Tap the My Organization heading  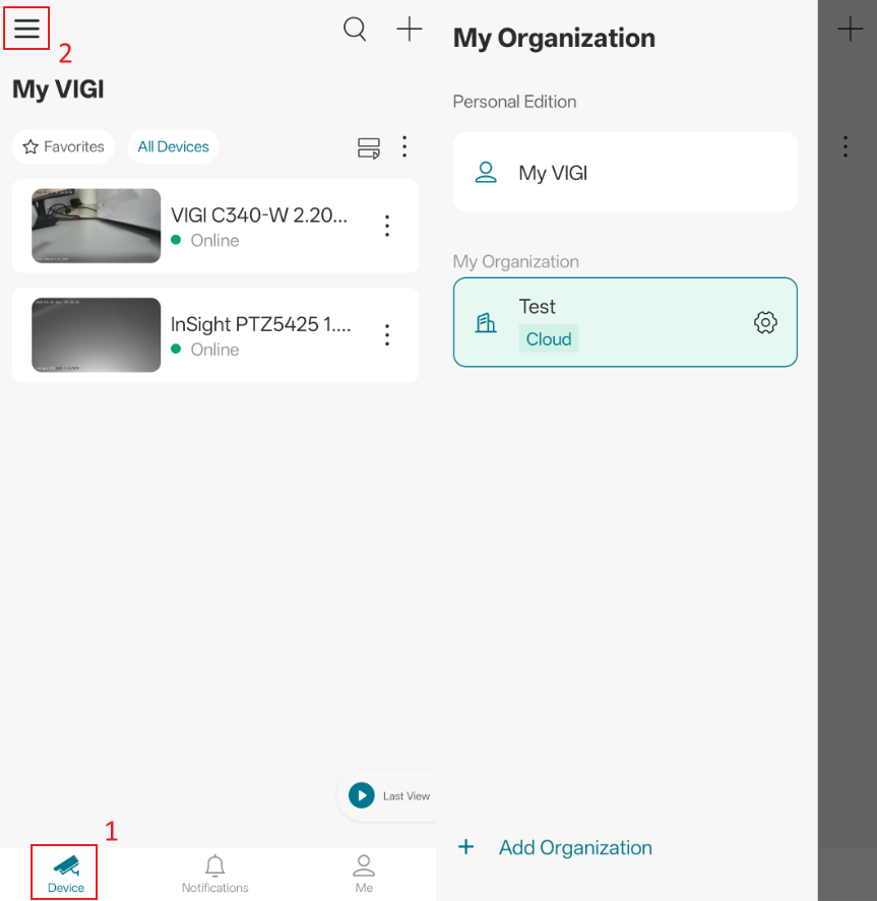[x=554, y=38]
